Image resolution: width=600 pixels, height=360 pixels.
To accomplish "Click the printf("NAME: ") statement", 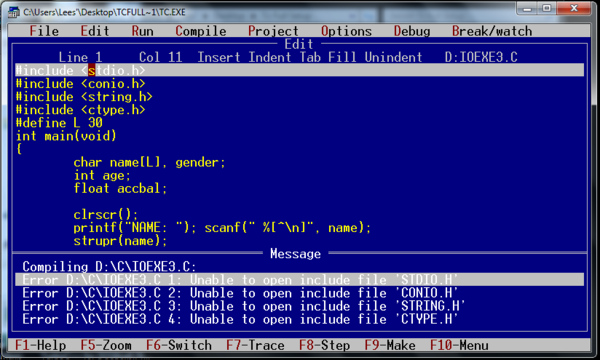I will point(135,228).
